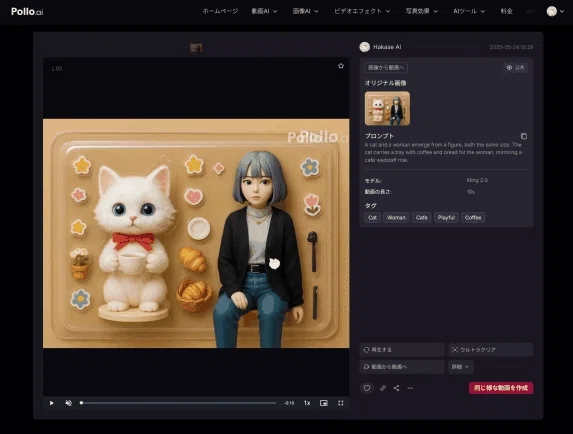
Task: Enter fullscreen video mode
Action: pyautogui.click(x=341, y=403)
